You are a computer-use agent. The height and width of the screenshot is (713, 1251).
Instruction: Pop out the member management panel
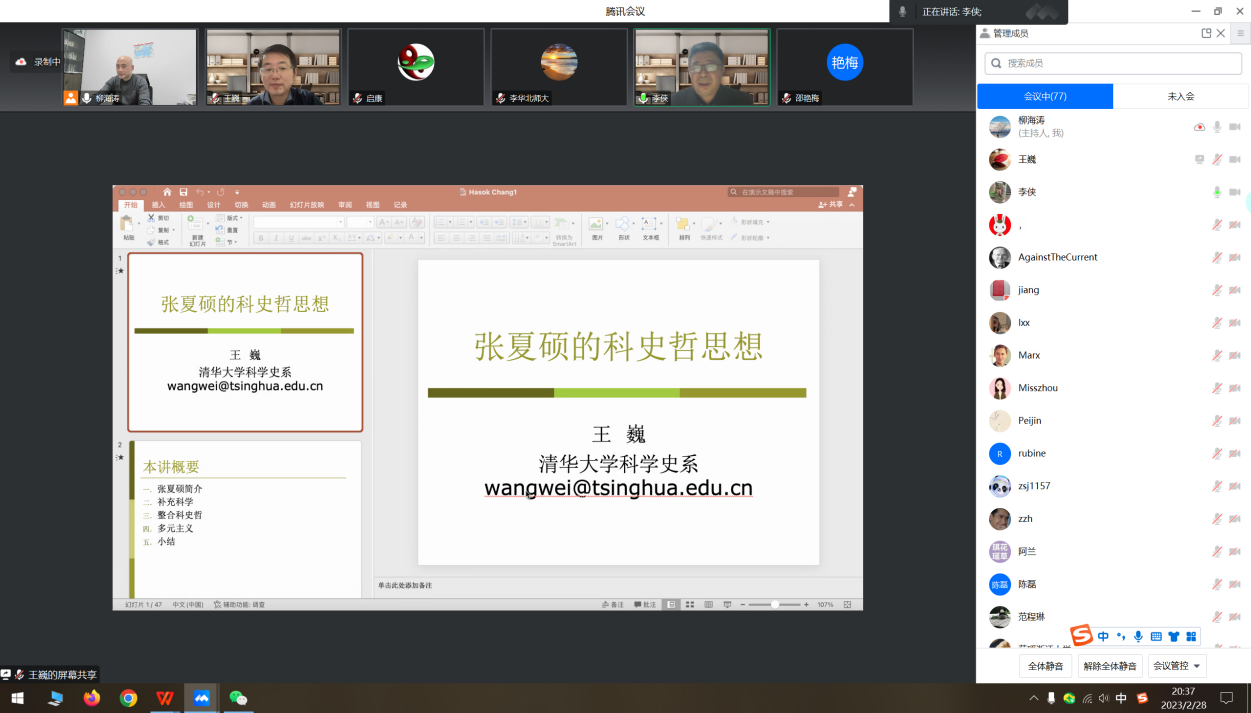pyautogui.click(x=1206, y=33)
